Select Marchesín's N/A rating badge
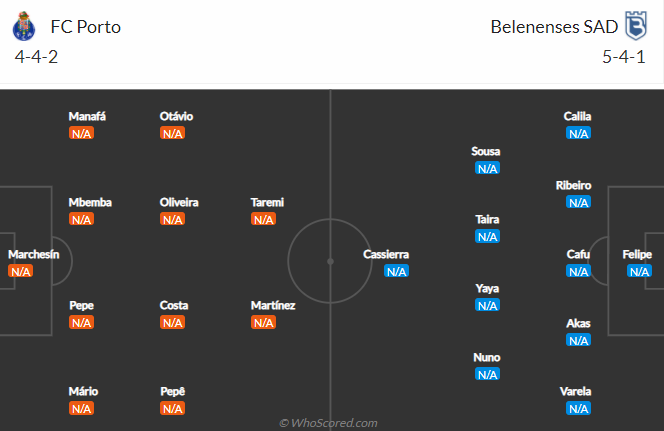664x431 pixels. (x=20, y=271)
